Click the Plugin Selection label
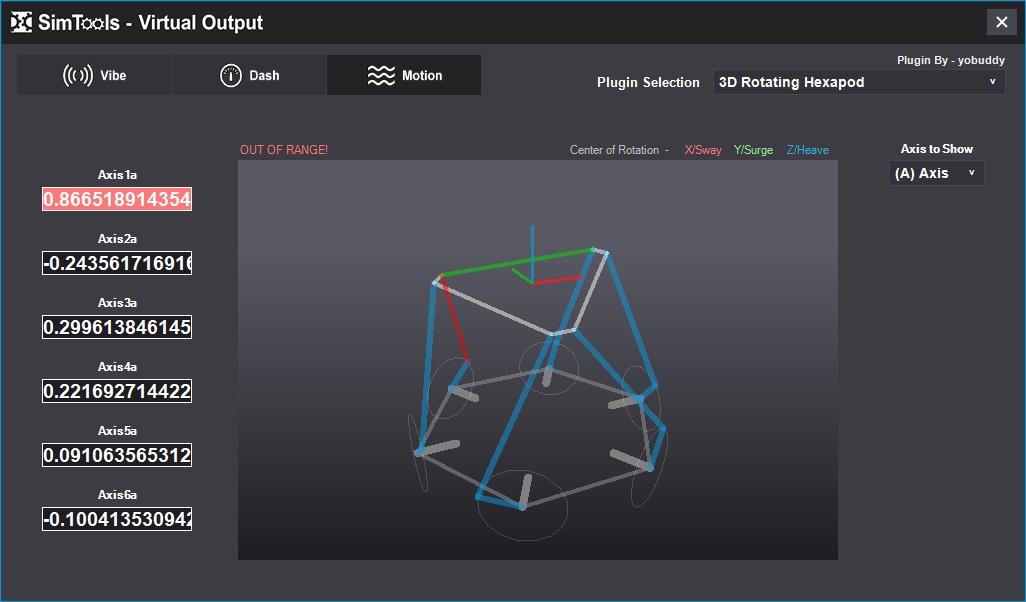 click(648, 82)
